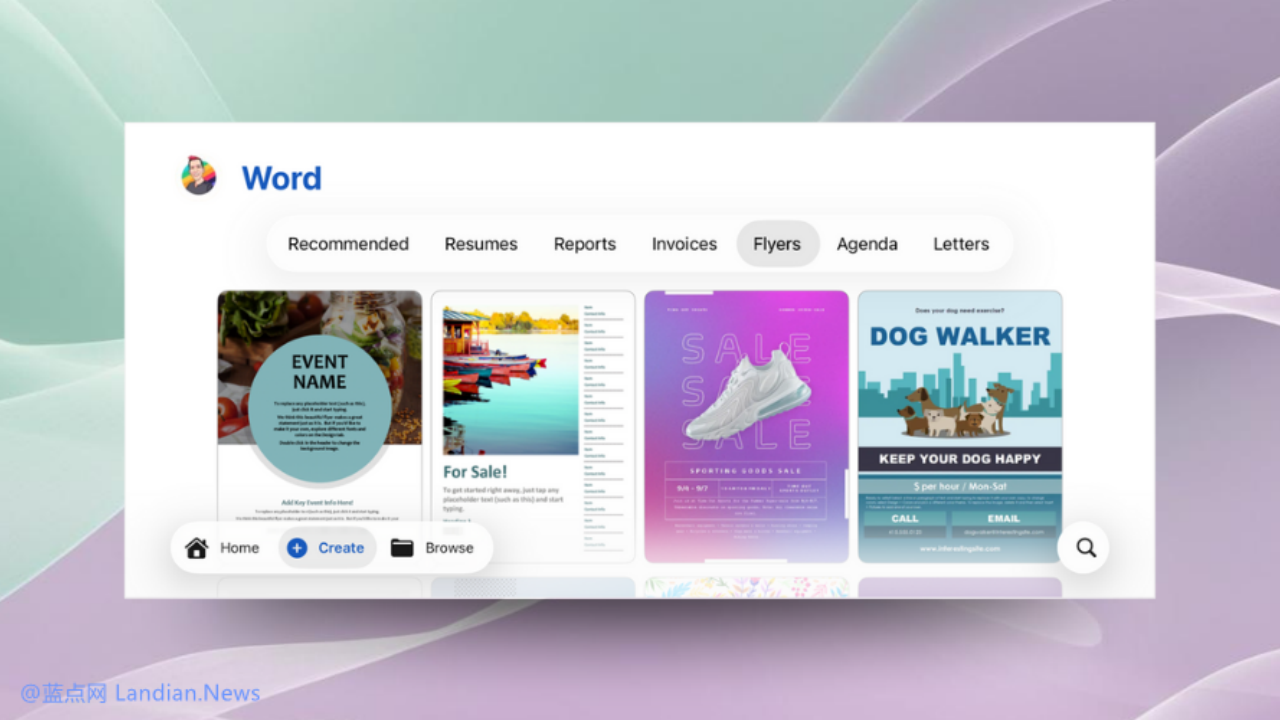Open the Letters category
The height and width of the screenshot is (720, 1280).
[961, 244]
